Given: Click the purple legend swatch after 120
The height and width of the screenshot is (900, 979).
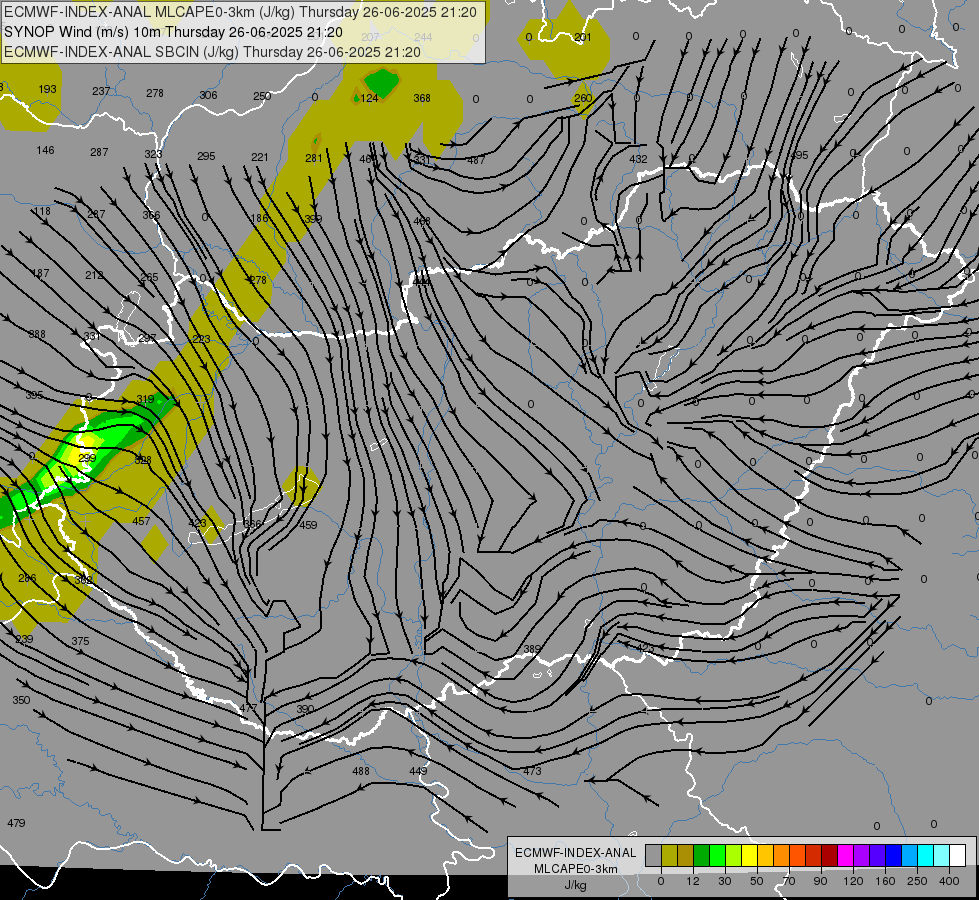Looking at the screenshot, I should click(862, 855).
